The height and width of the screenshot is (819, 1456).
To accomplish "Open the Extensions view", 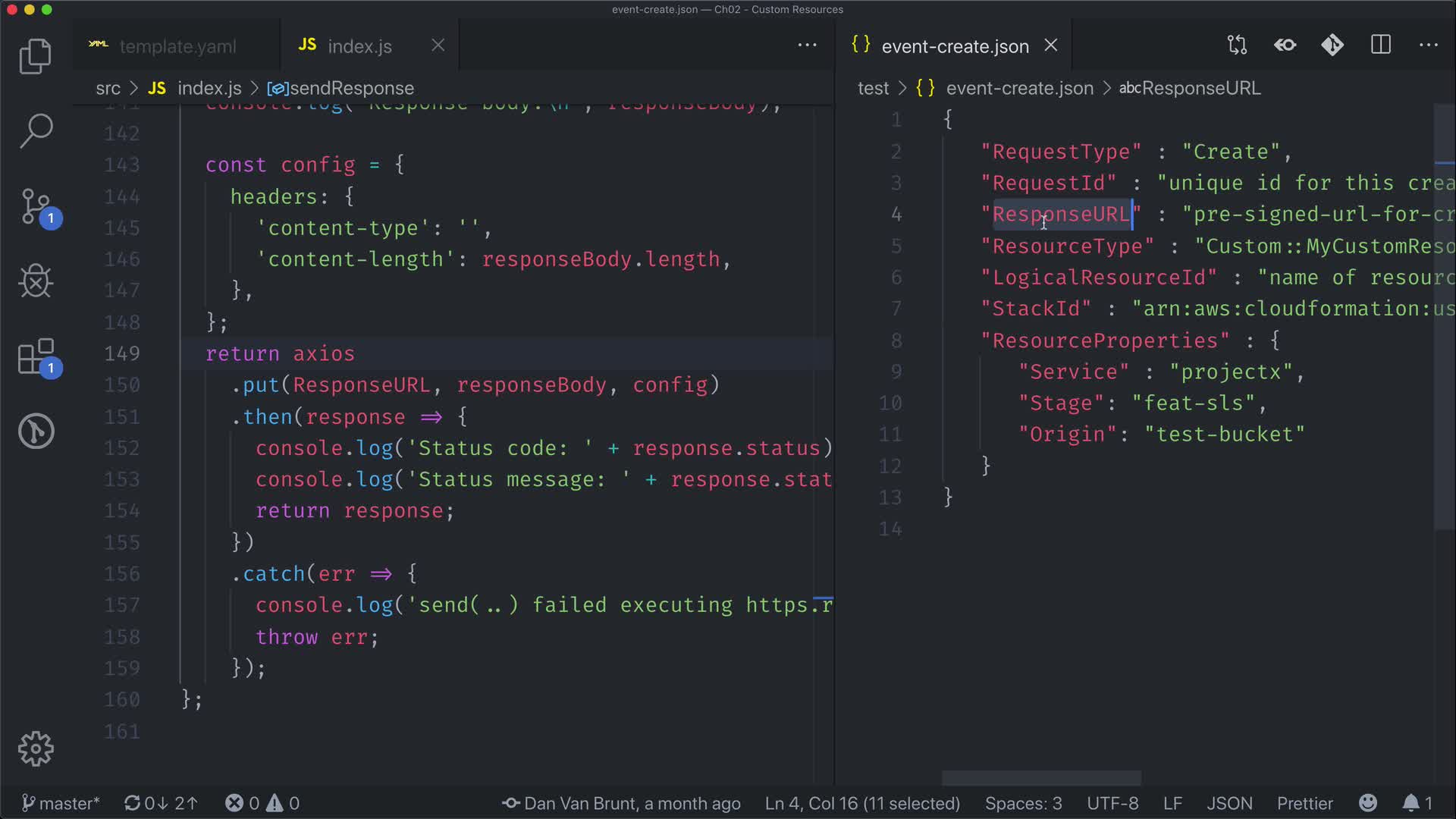I will pyautogui.click(x=35, y=356).
